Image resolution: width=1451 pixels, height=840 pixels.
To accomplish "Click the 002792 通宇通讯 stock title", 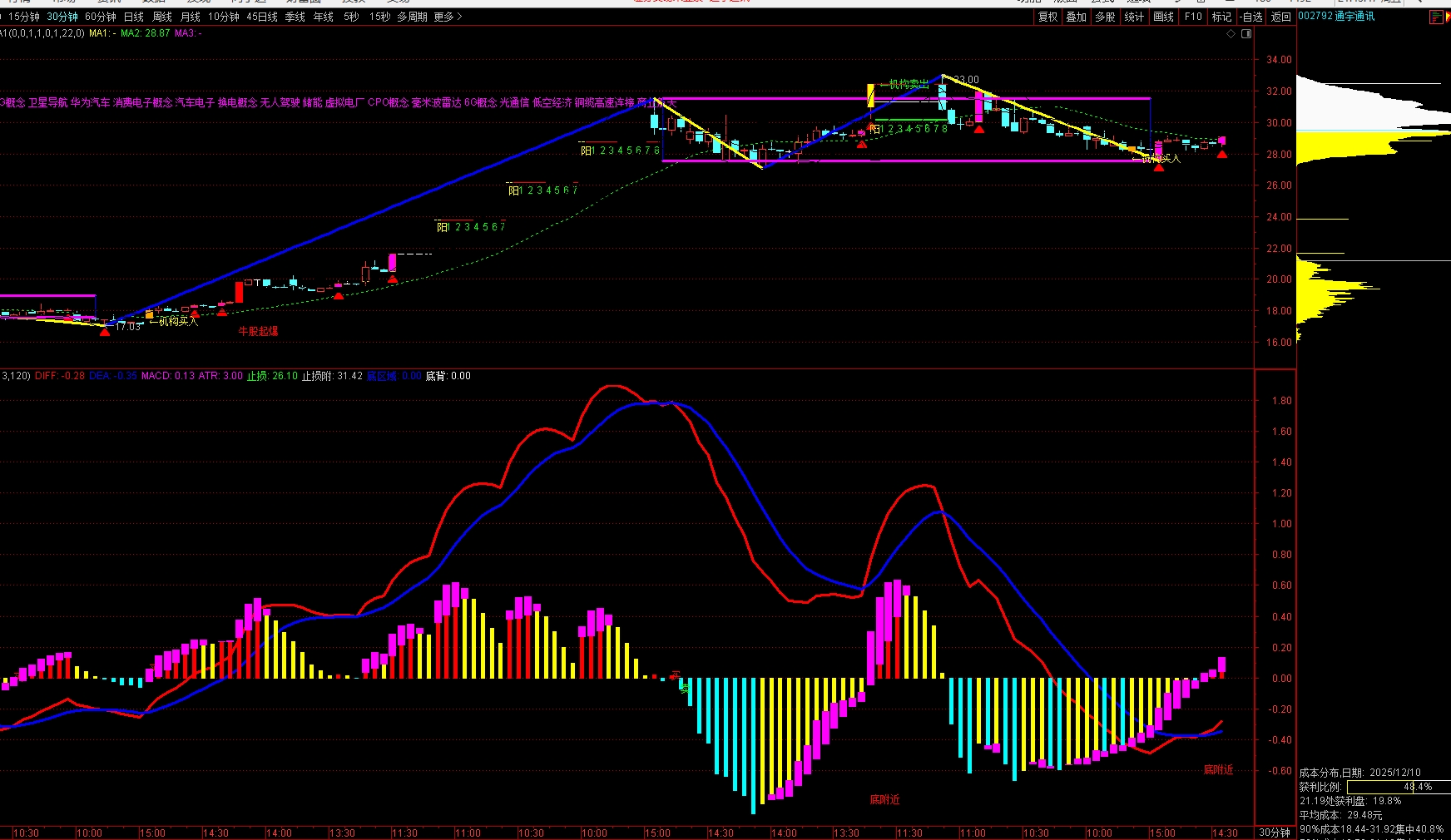I will click(x=1336, y=17).
